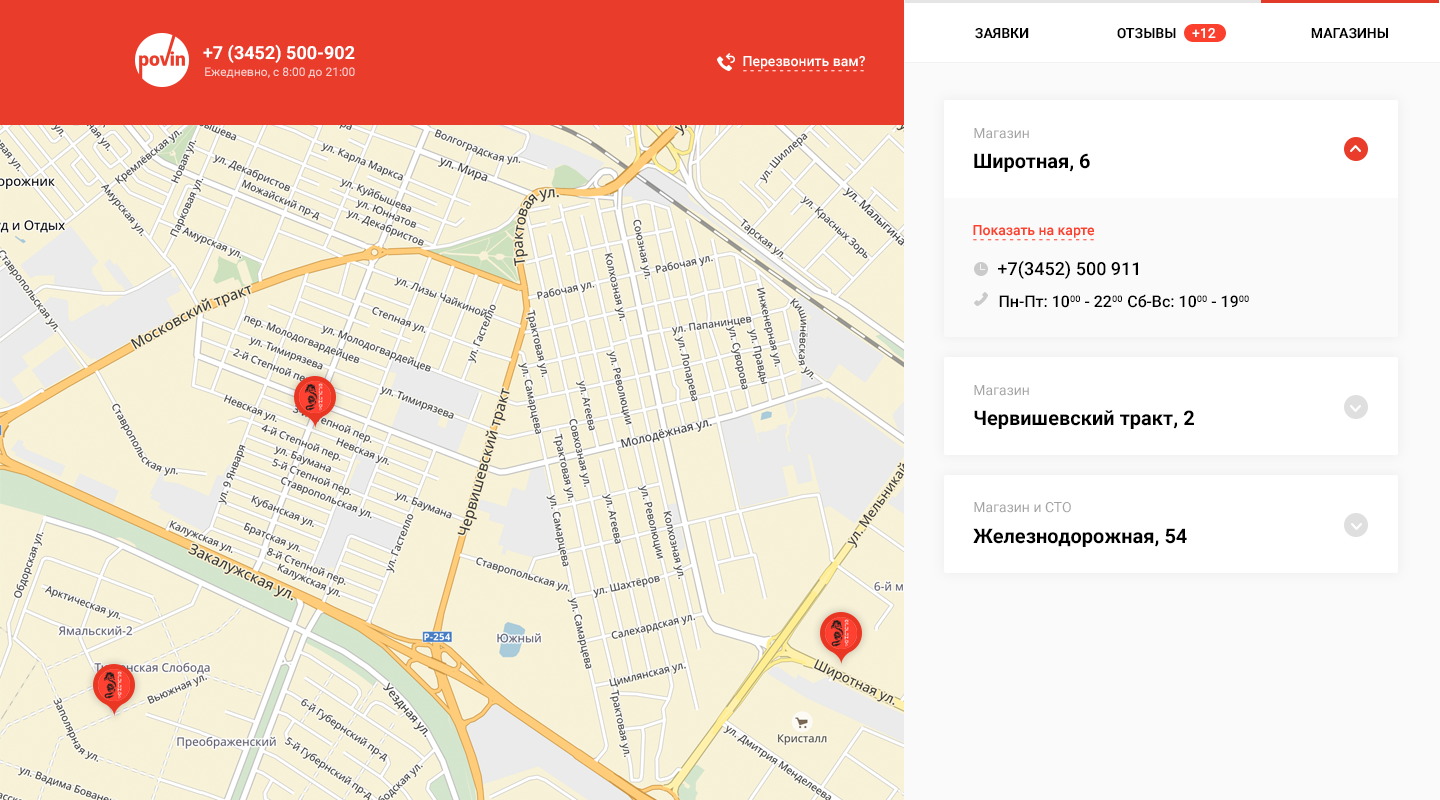Click the Ежедневно, с 8:00 до 21:00 text
This screenshot has height=800, width=1440.
click(279, 72)
